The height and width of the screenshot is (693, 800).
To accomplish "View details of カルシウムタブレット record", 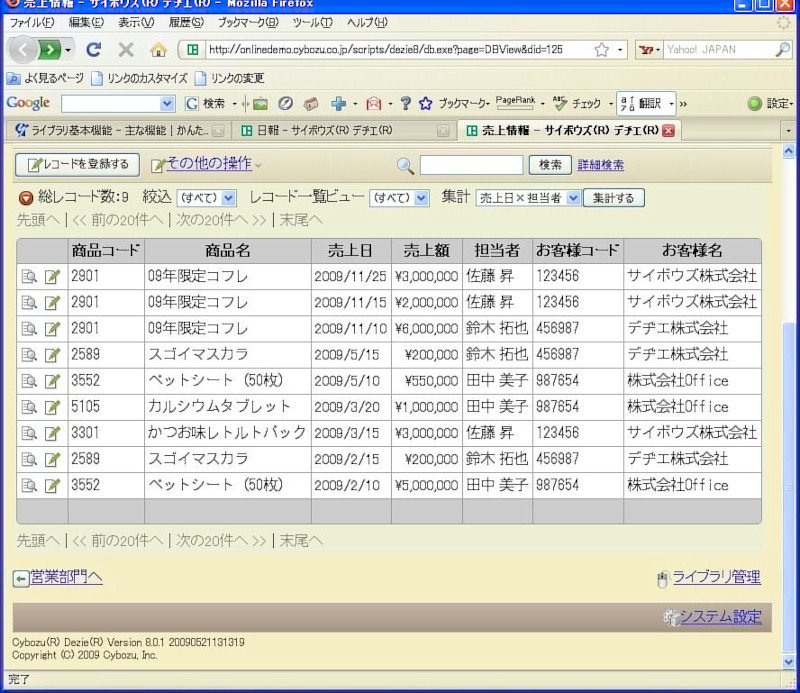I will [x=29, y=407].
